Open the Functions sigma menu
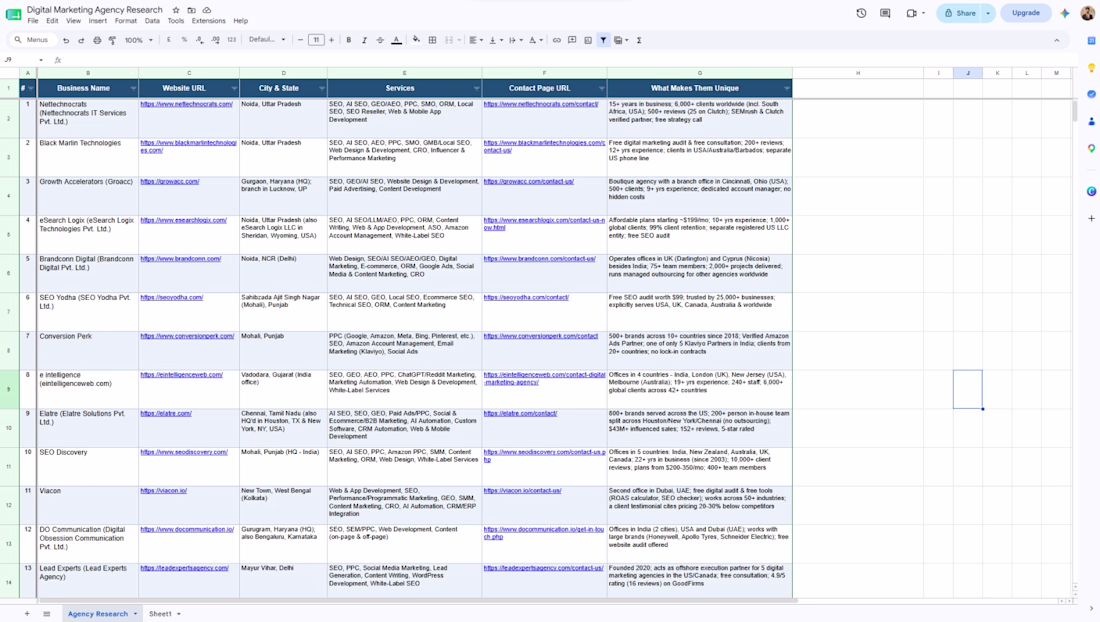 coord(639,40)
